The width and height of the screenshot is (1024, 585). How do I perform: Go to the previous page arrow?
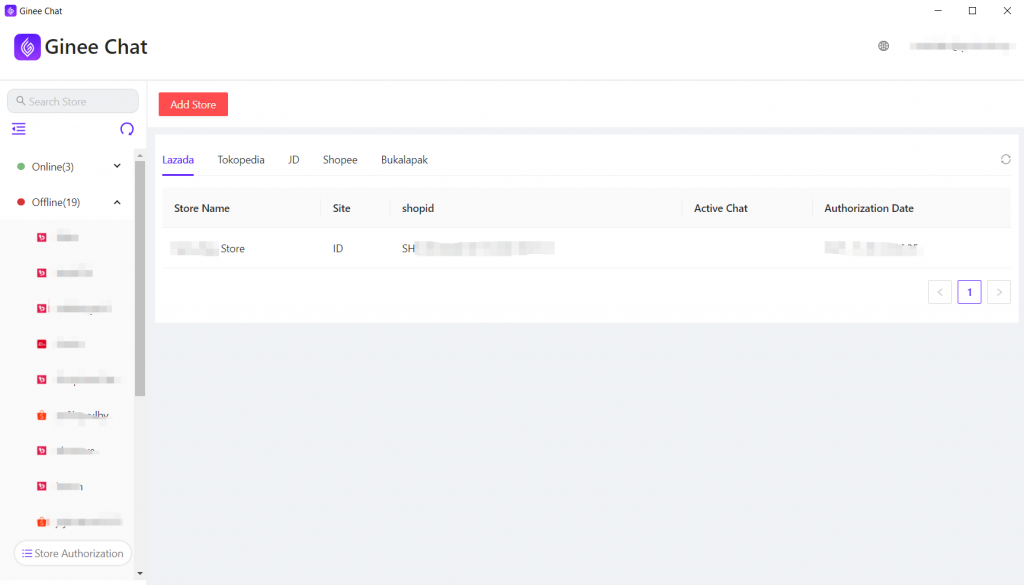[940, 292]
